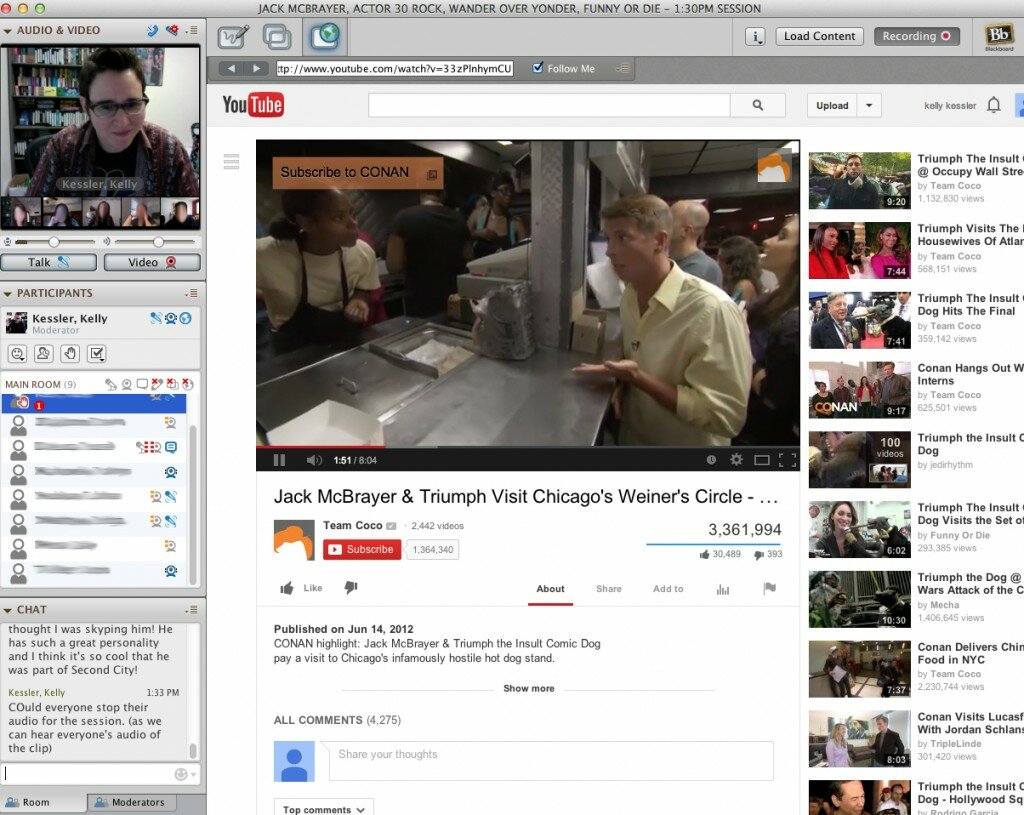The height and width of the screenshot is (815, 1024).
Task: Toggle the Talk microphone button
Action: point(48,262)
